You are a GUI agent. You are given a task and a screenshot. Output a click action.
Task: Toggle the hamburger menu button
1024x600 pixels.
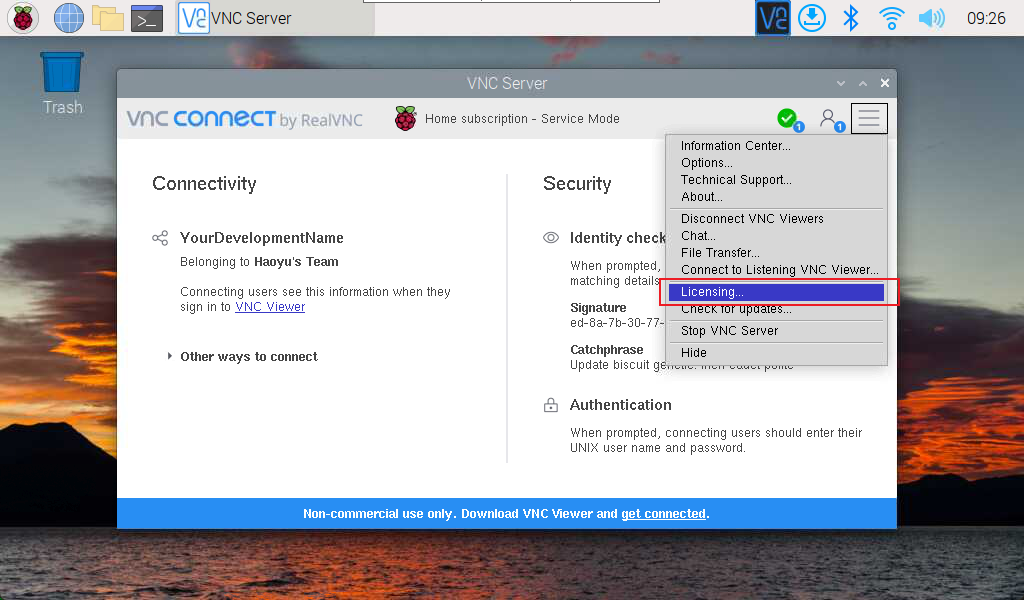pyautogui.click(x=869, y=118)
